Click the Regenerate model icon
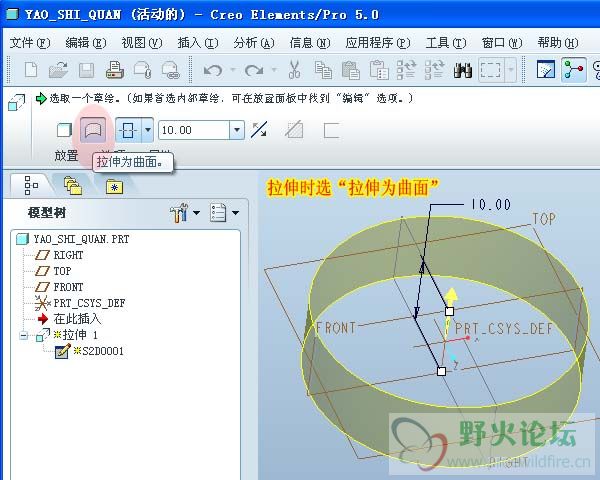 click(x=406, y=70)
